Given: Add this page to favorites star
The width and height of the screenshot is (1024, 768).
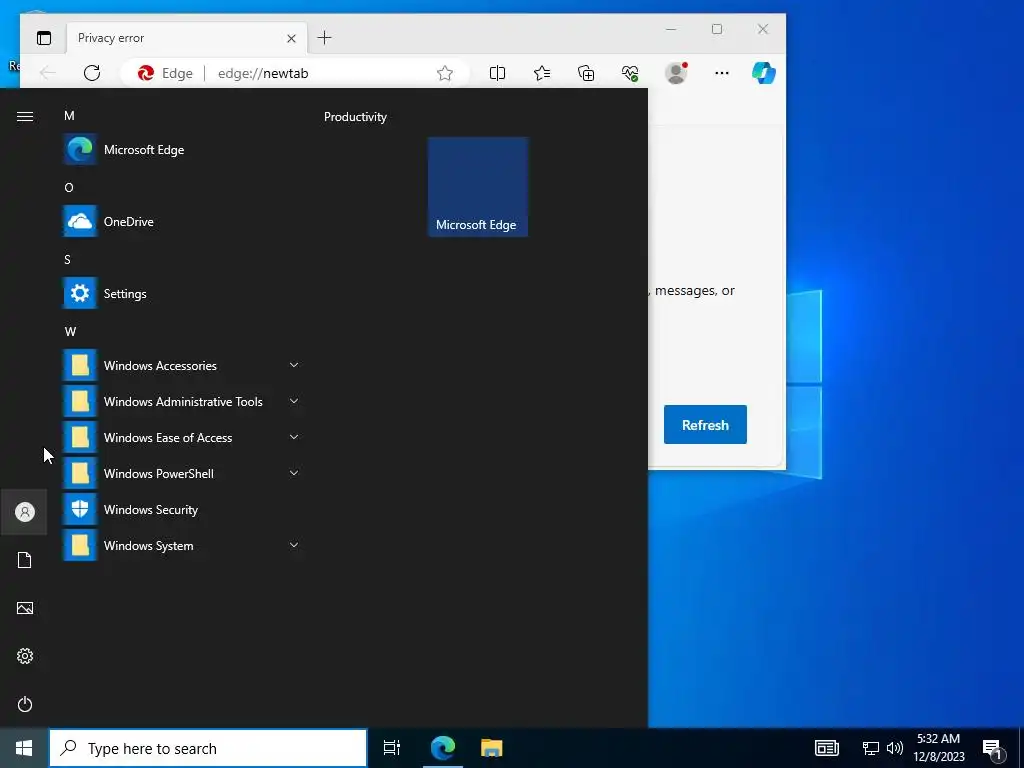Looking at the screenshot, I should click(x=445, y=73).
